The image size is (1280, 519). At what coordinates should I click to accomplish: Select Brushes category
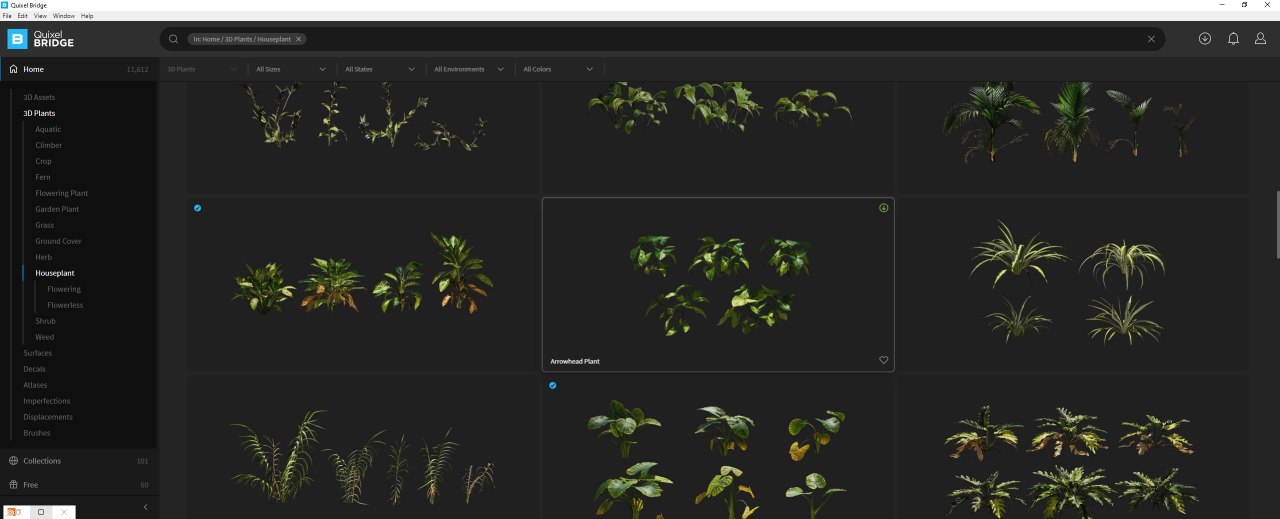click(x=37, y=433)
